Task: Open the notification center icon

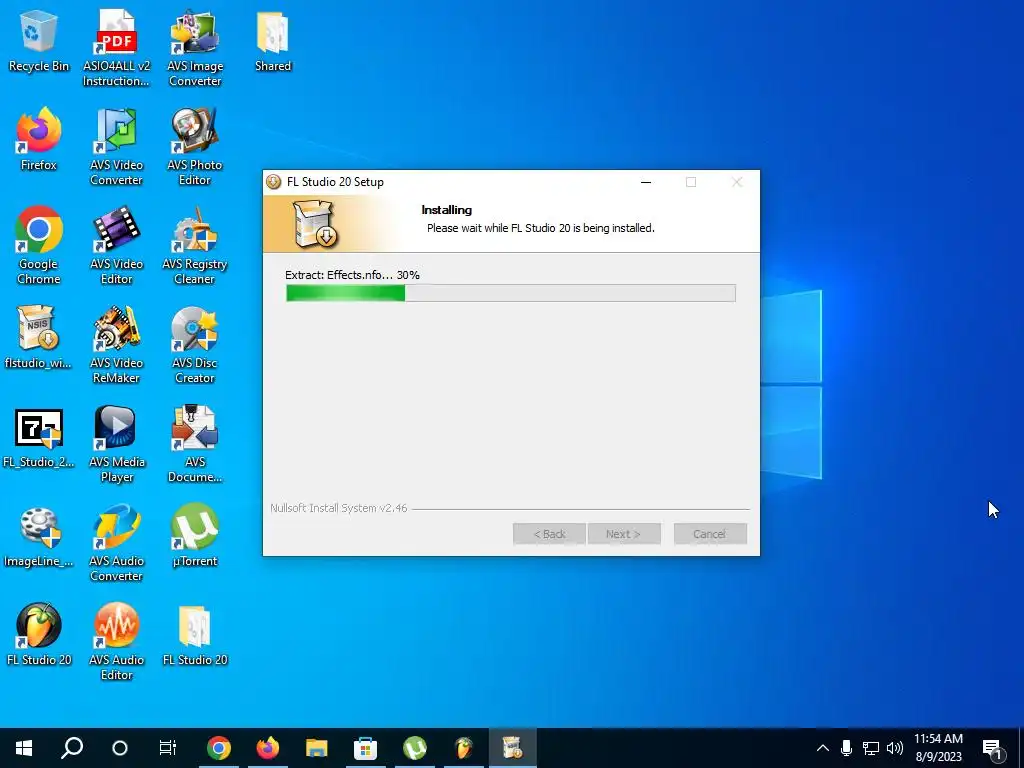Action: [993, 749]
